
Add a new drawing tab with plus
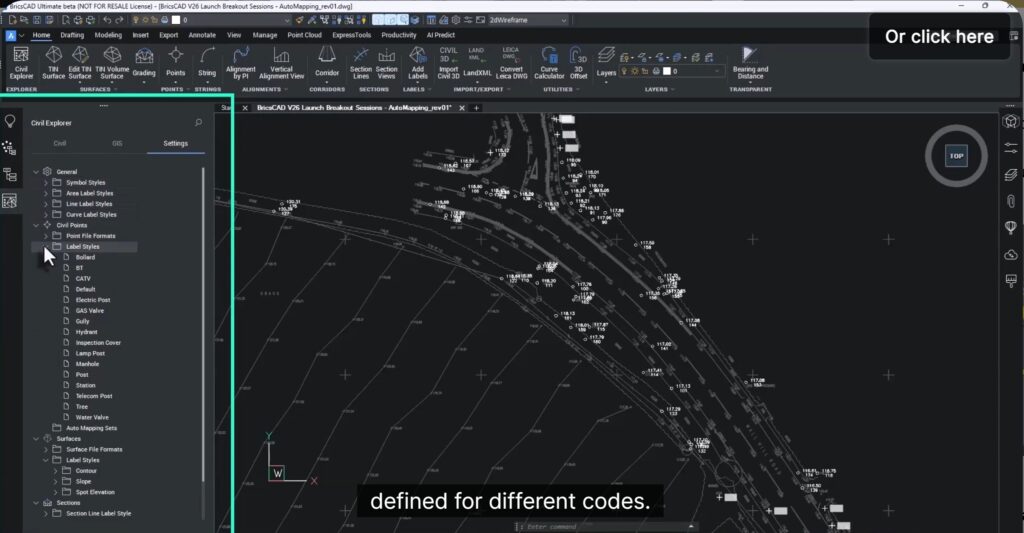[476, 108]
